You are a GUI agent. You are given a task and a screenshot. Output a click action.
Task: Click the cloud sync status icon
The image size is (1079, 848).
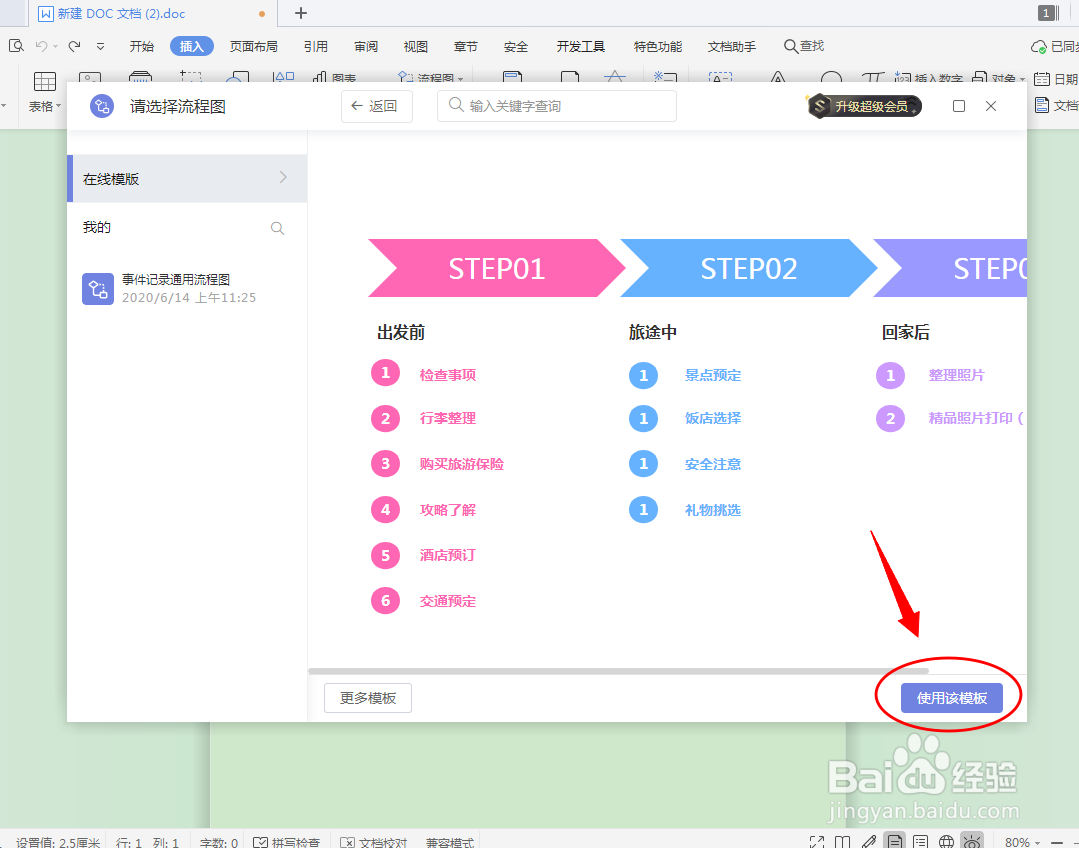tap(1038, 47)
